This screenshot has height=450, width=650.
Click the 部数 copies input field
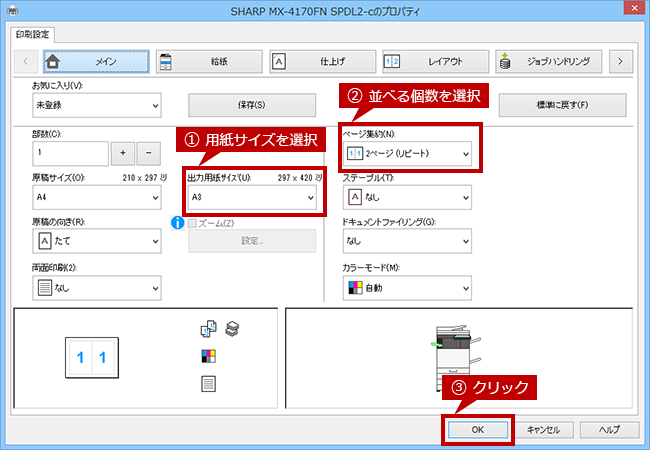point(70,153)
